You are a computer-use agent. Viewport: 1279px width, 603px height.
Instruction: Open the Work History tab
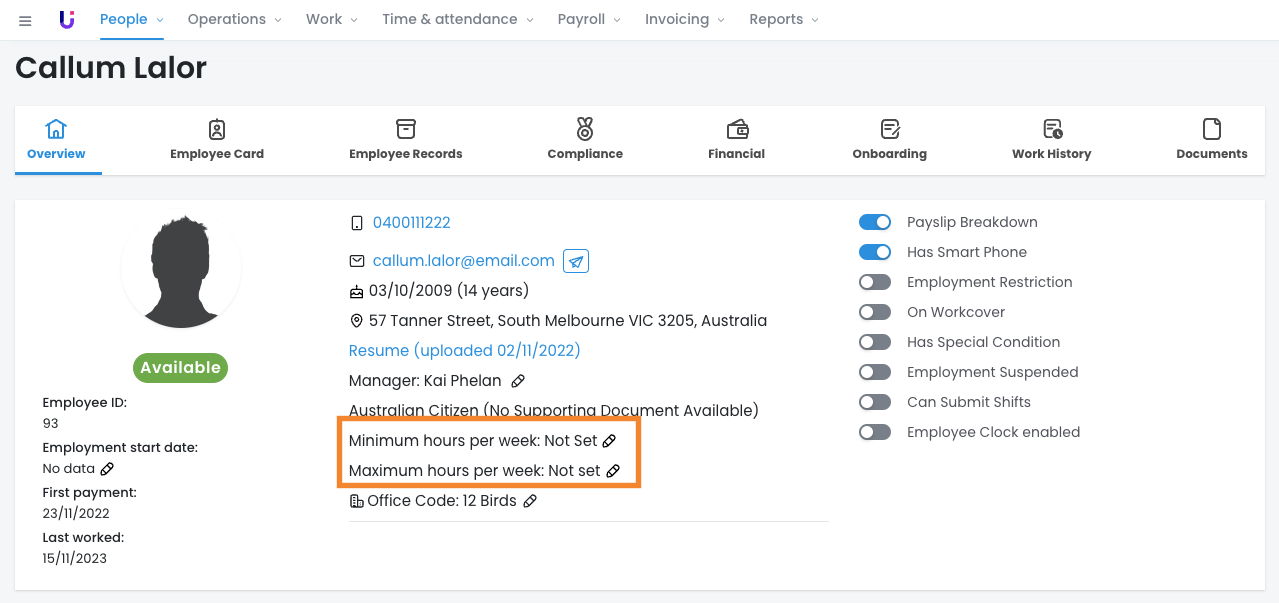(x=1051, y=140)
